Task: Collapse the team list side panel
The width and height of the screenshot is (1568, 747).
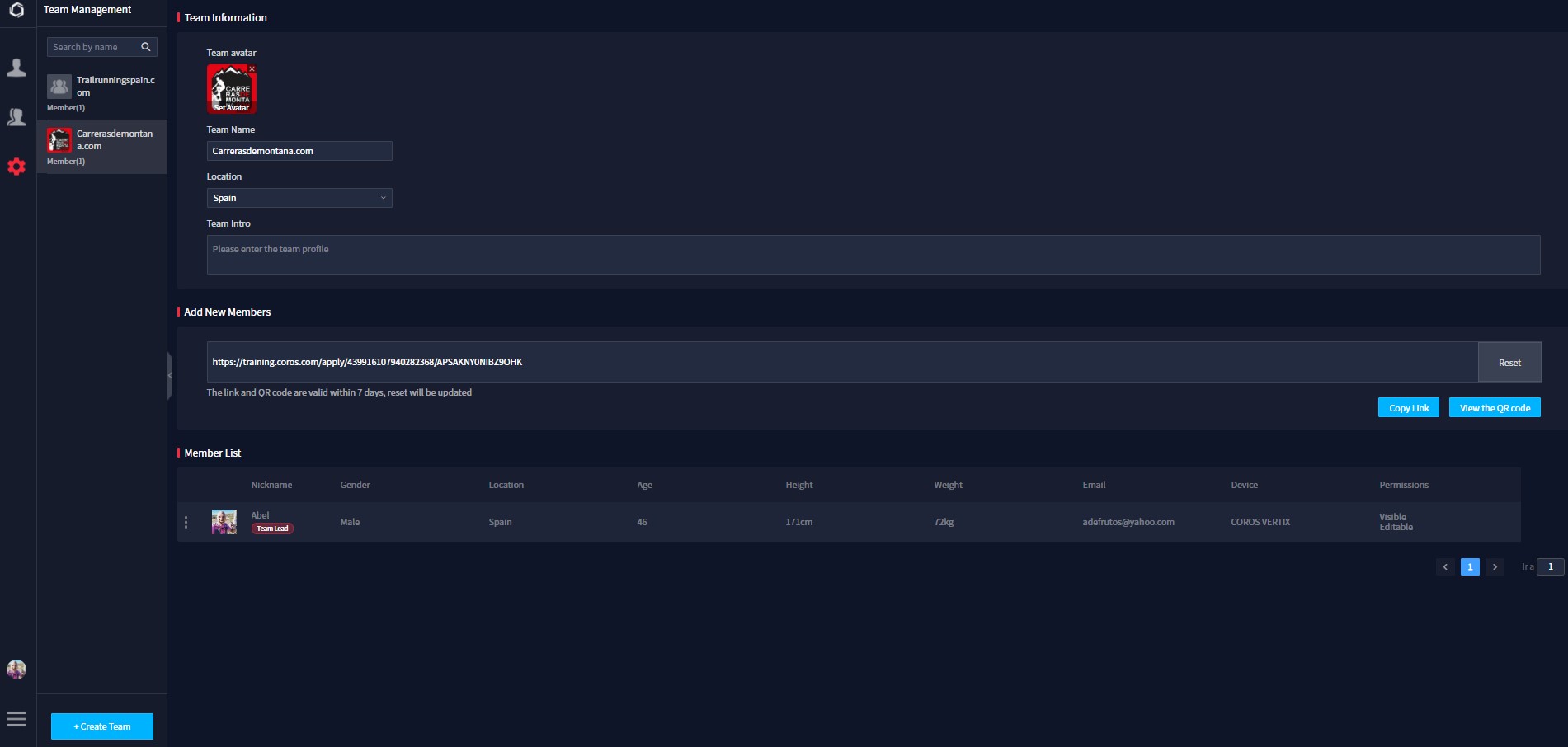Action: (170, 376)
